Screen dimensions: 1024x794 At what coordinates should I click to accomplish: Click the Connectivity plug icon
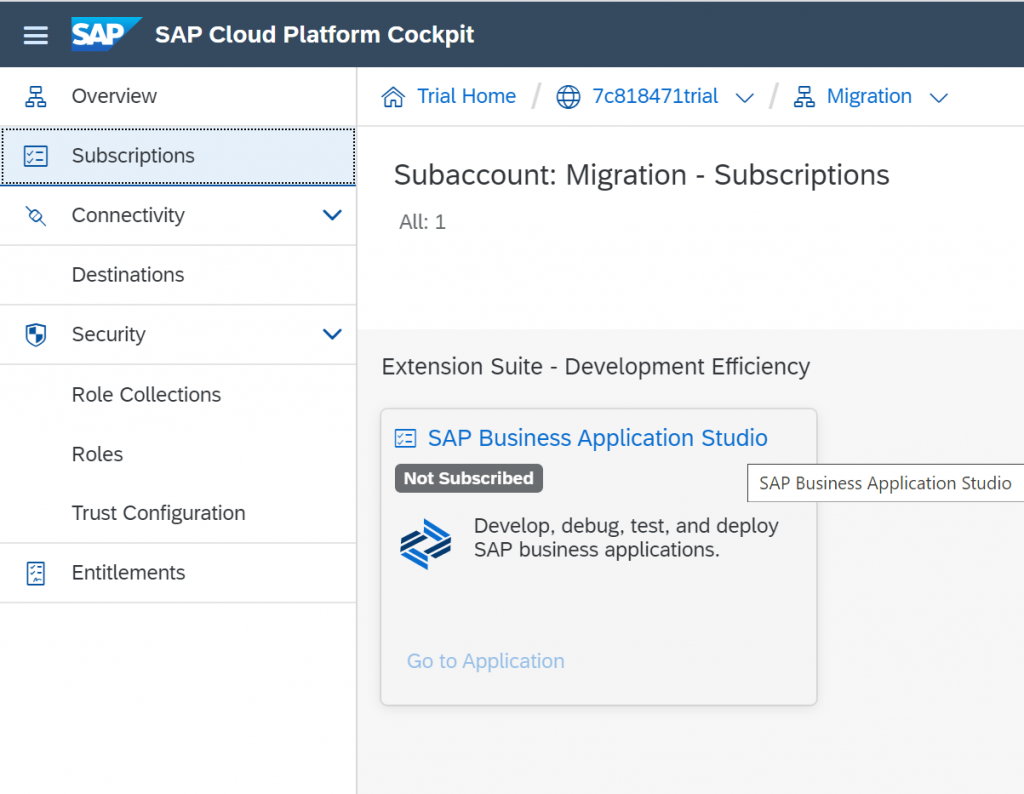(x=36, y=215)
